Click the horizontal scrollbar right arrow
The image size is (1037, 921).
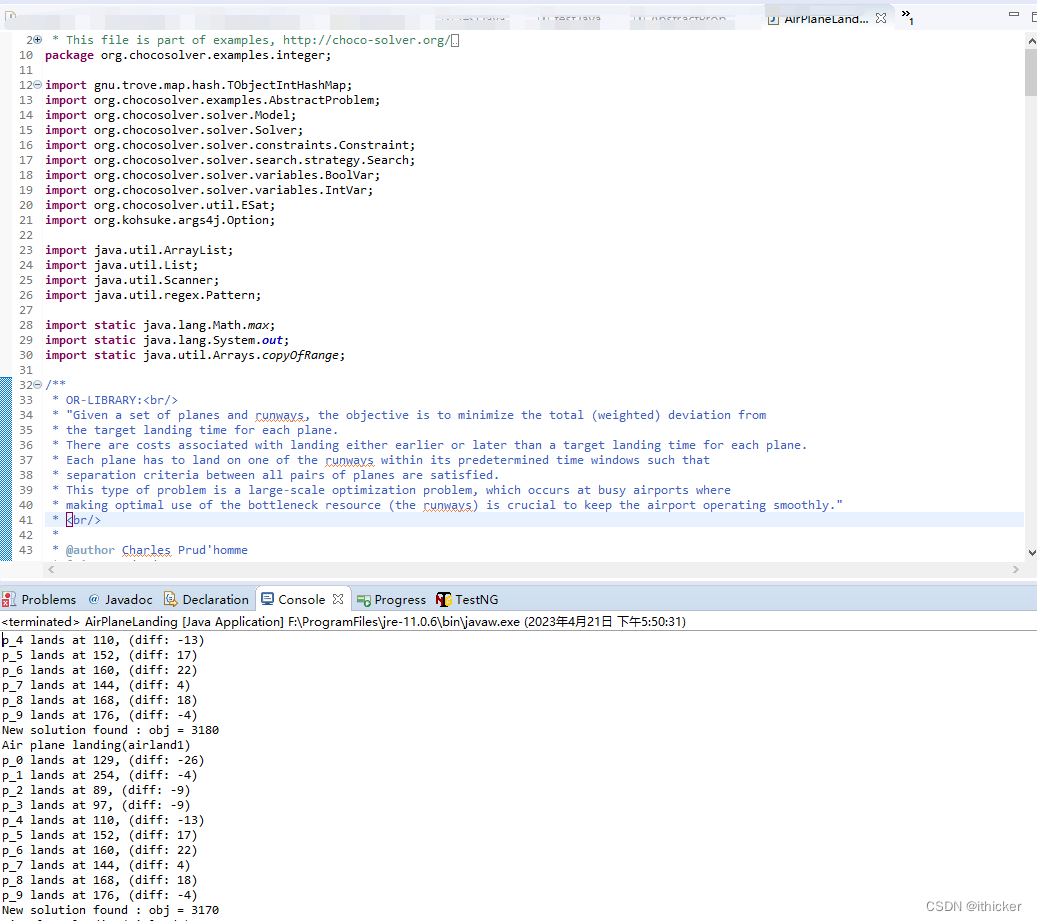click(x=1016, y=569)
